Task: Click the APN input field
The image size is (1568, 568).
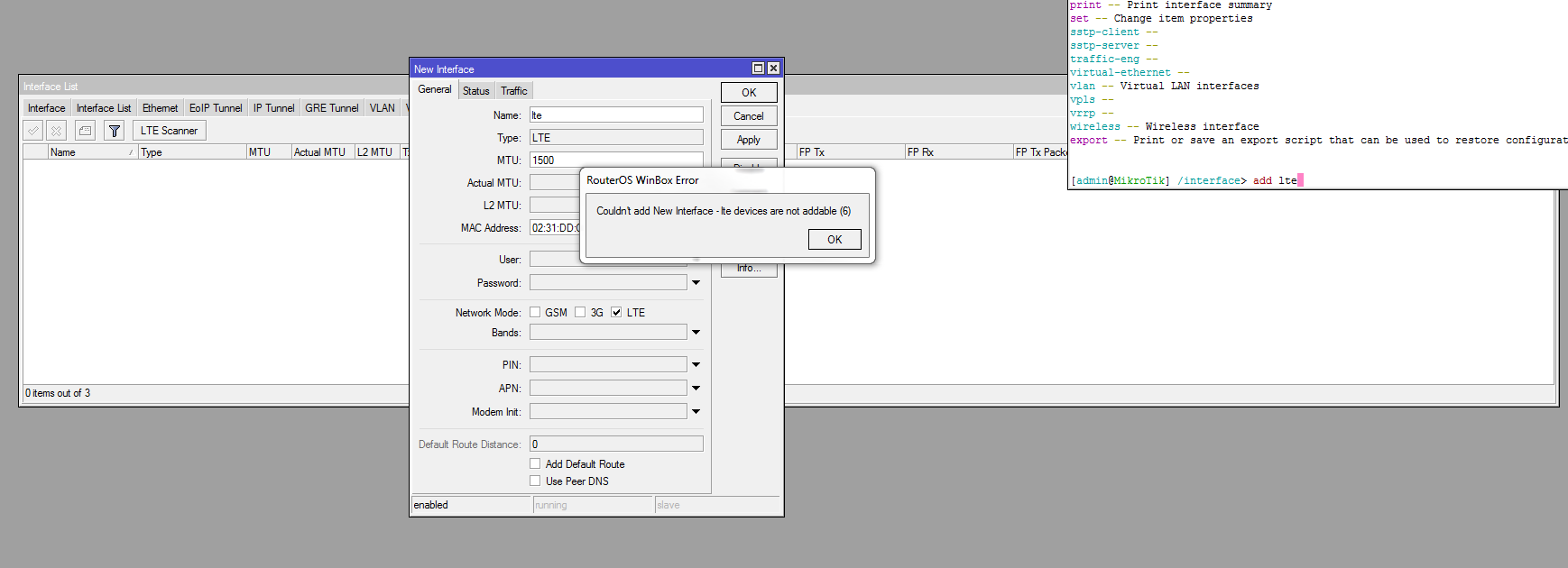Action: pyautogui.click(x=608, y=389)
